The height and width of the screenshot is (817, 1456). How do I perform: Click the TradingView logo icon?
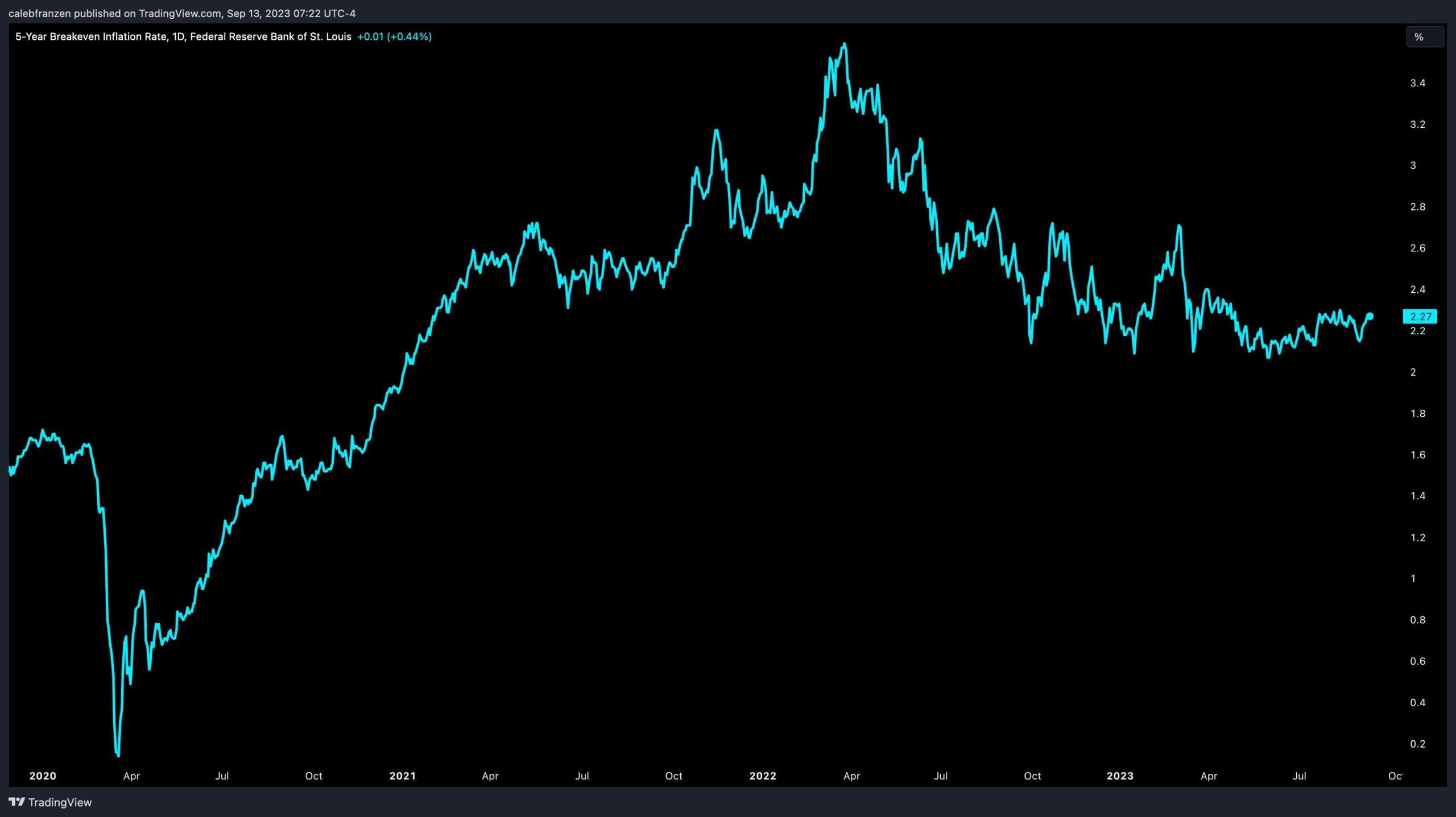[17, 802]
